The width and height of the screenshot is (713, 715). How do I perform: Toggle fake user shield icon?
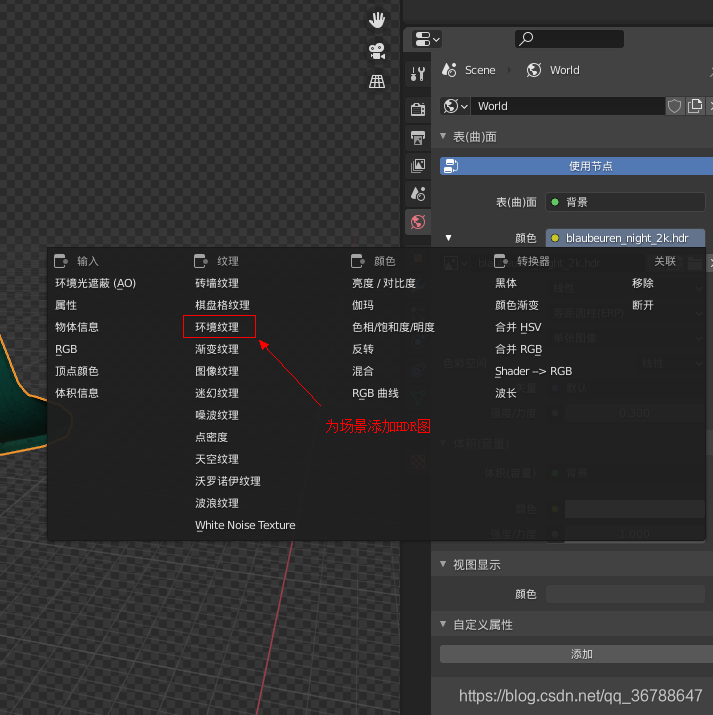click(675, 106)
